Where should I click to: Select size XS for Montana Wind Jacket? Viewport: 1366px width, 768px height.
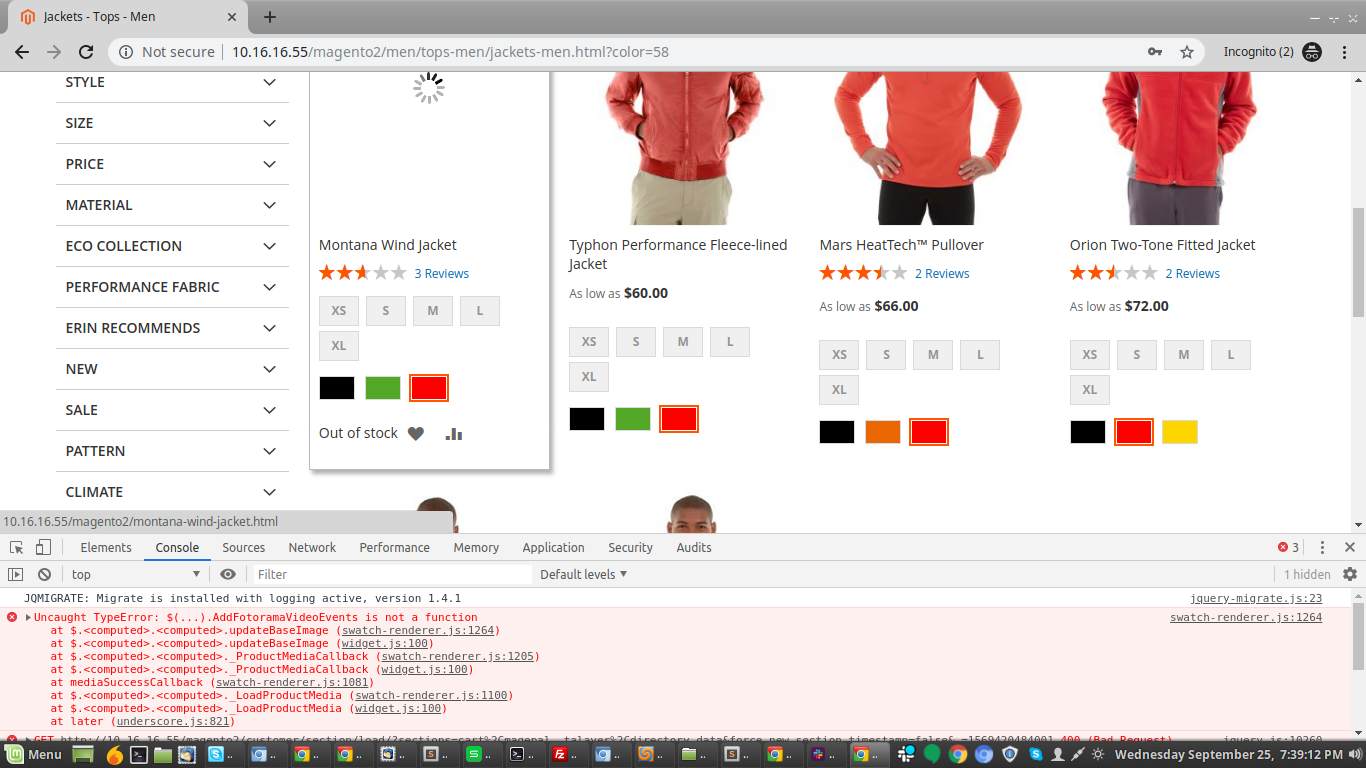(x=339, y=311)
